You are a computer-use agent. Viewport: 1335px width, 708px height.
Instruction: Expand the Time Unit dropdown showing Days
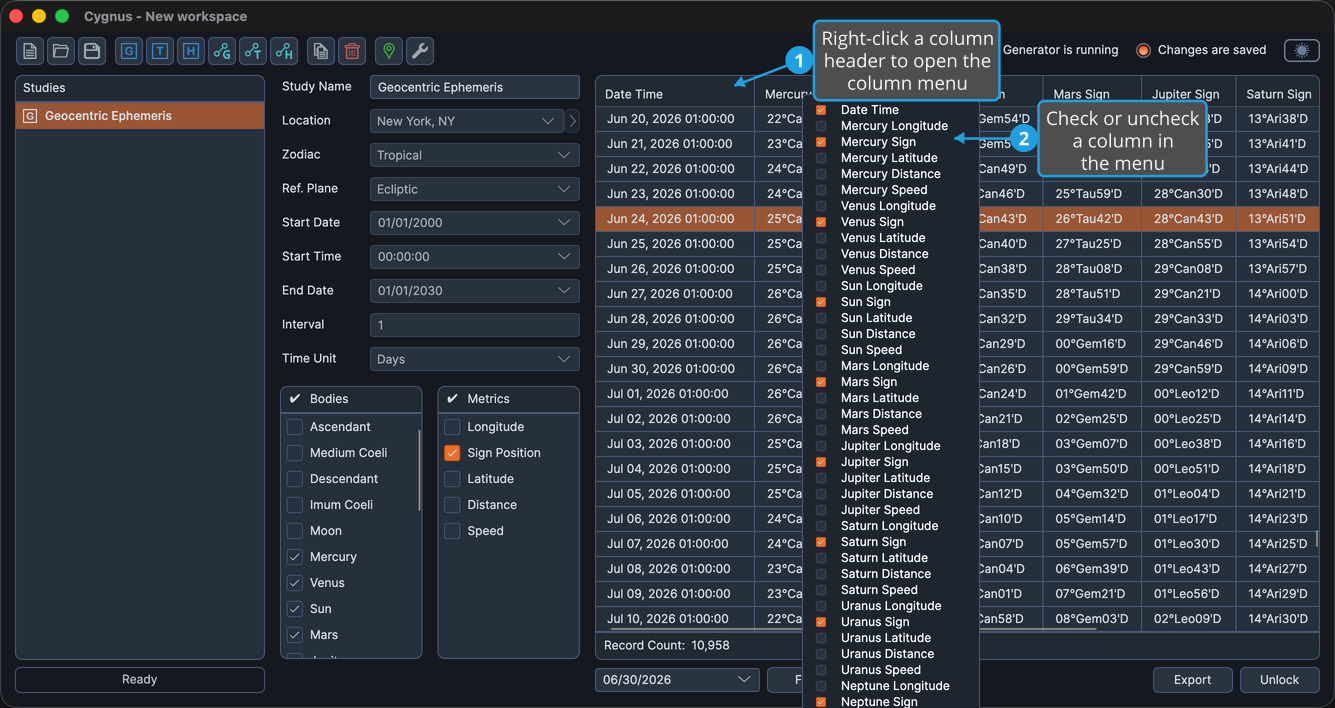[475, 359]
